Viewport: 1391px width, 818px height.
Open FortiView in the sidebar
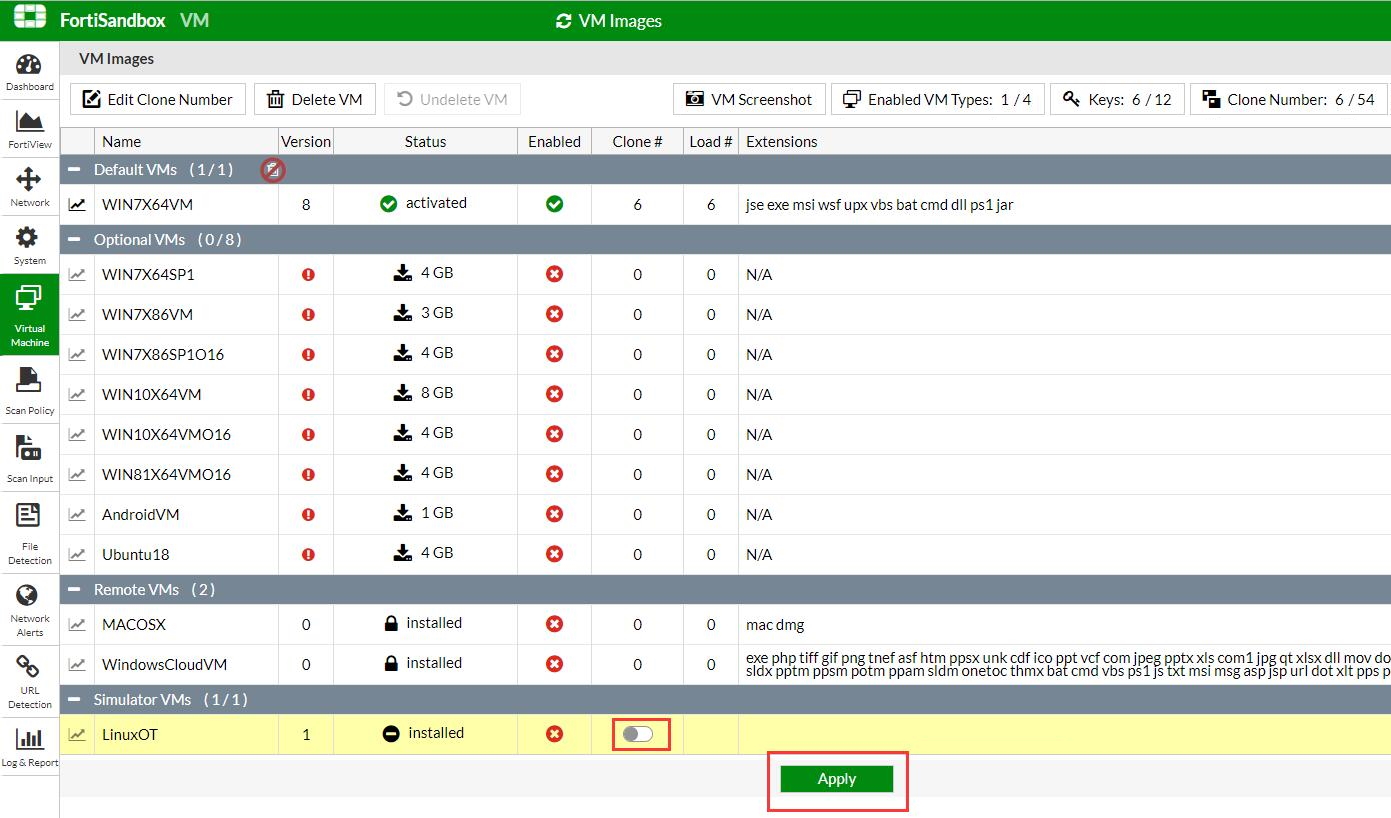pos(29,129)
